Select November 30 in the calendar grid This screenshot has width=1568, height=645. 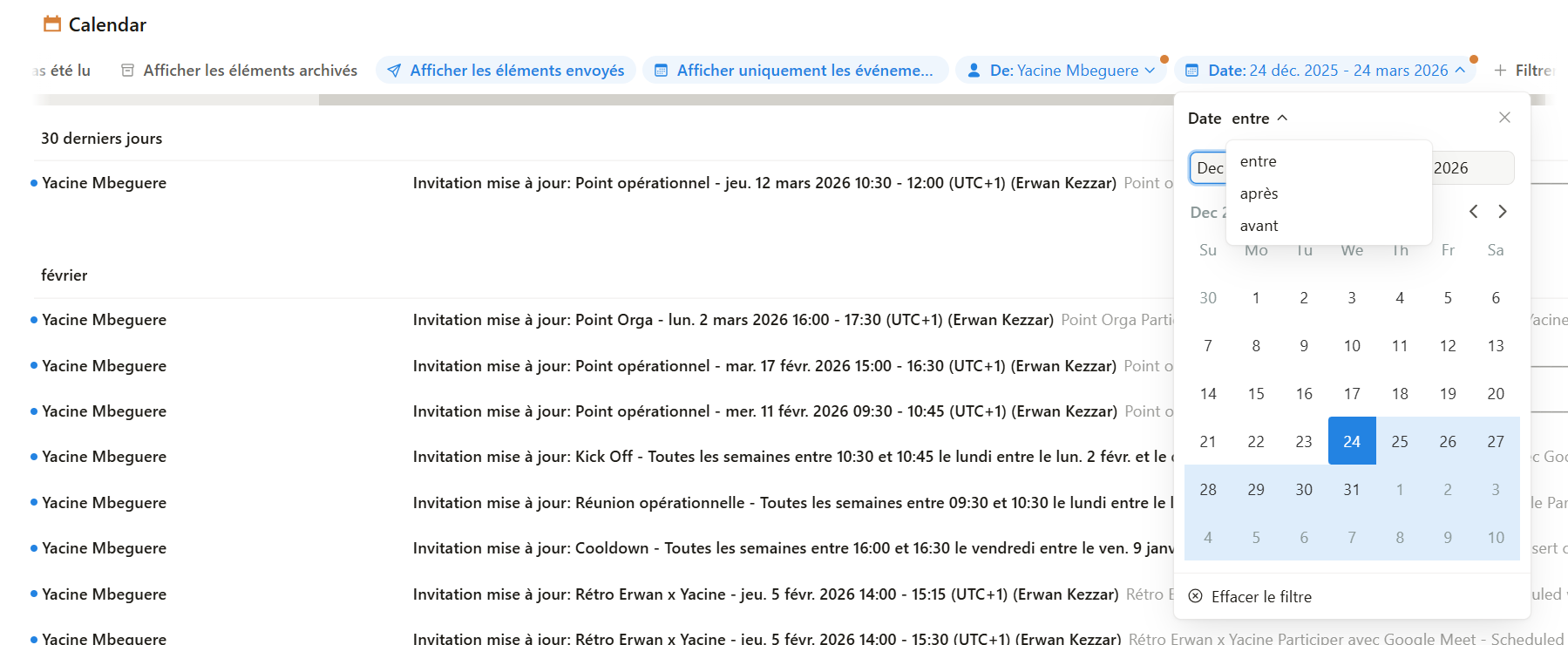coord(1208,297)
